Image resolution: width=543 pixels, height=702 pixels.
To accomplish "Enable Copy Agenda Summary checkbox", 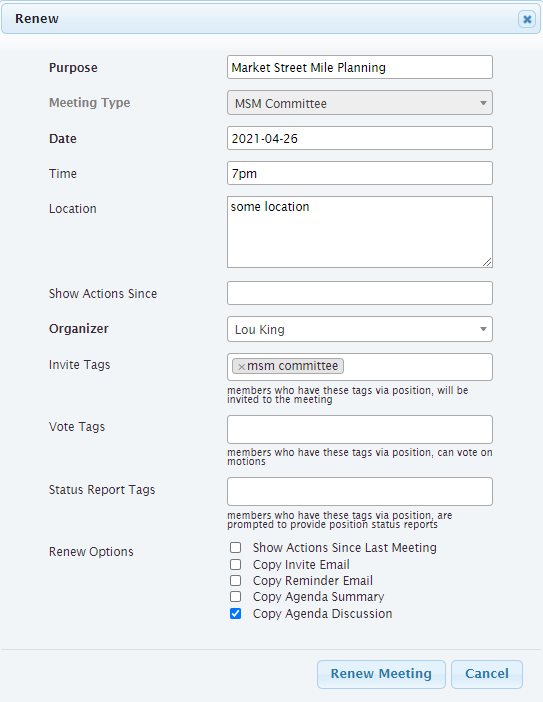I will pos(235,597).
